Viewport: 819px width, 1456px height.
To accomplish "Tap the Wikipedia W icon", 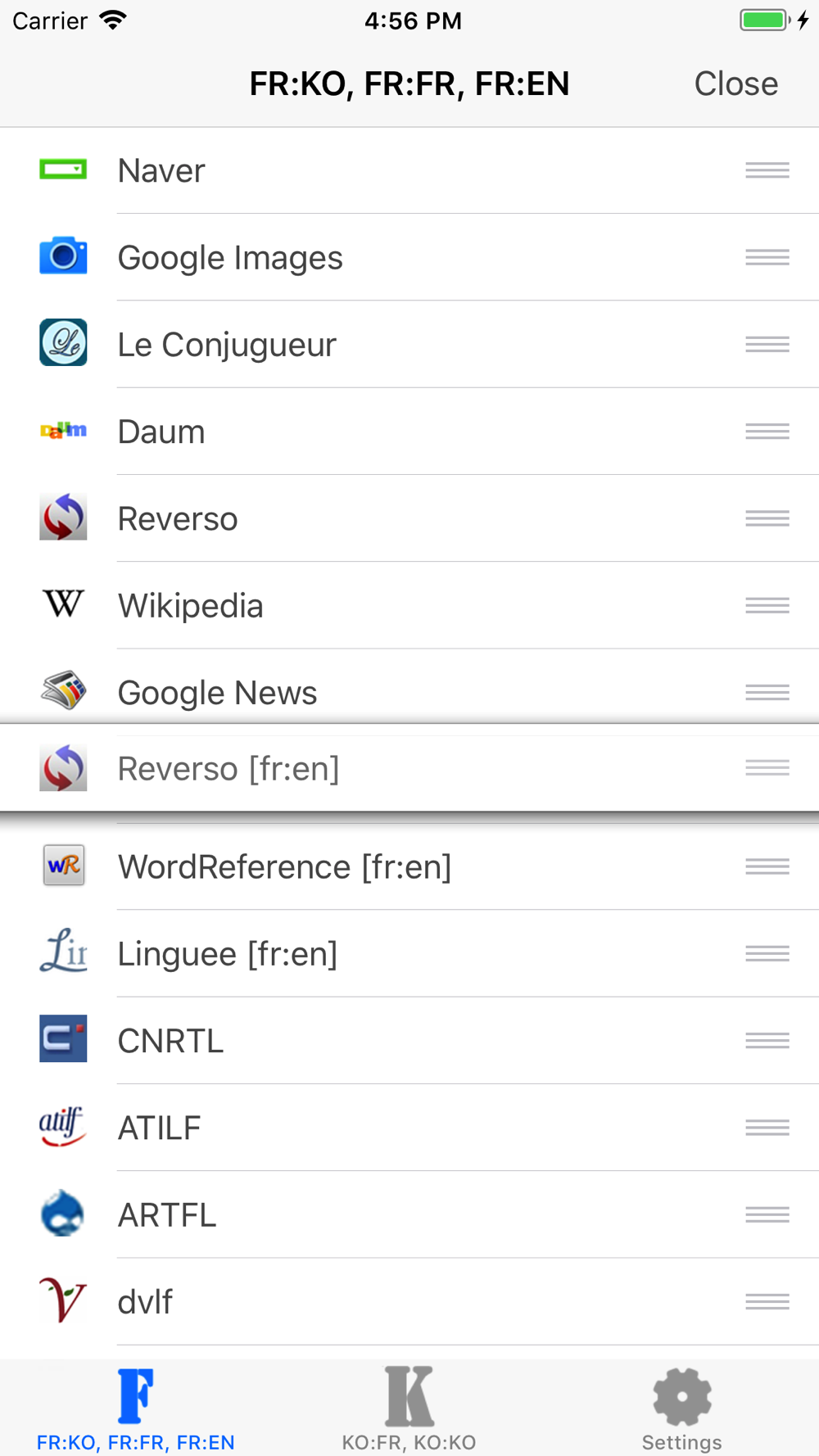I will click(63, 604).
